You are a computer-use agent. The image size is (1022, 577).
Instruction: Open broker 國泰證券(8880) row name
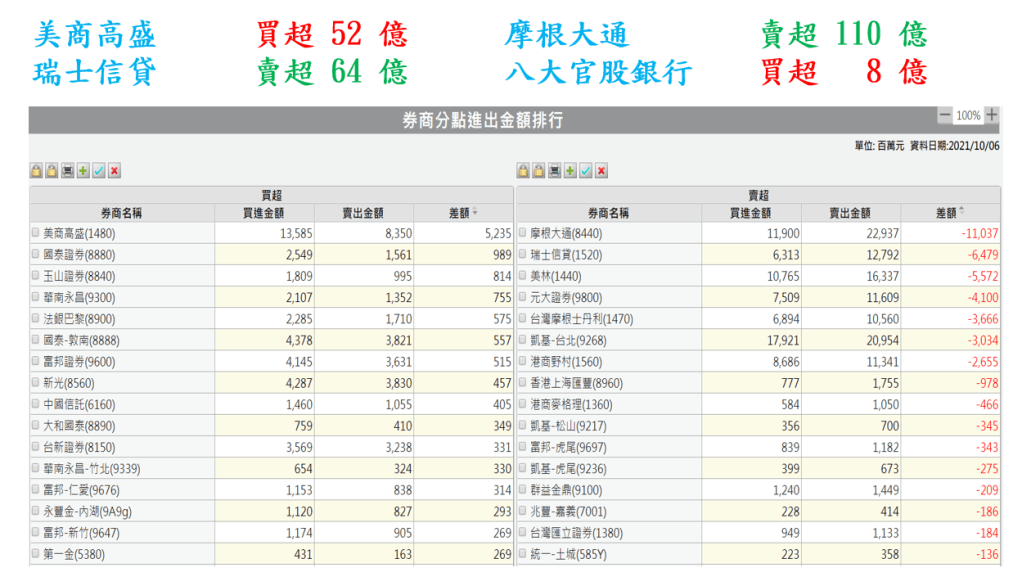coord(79,255)
